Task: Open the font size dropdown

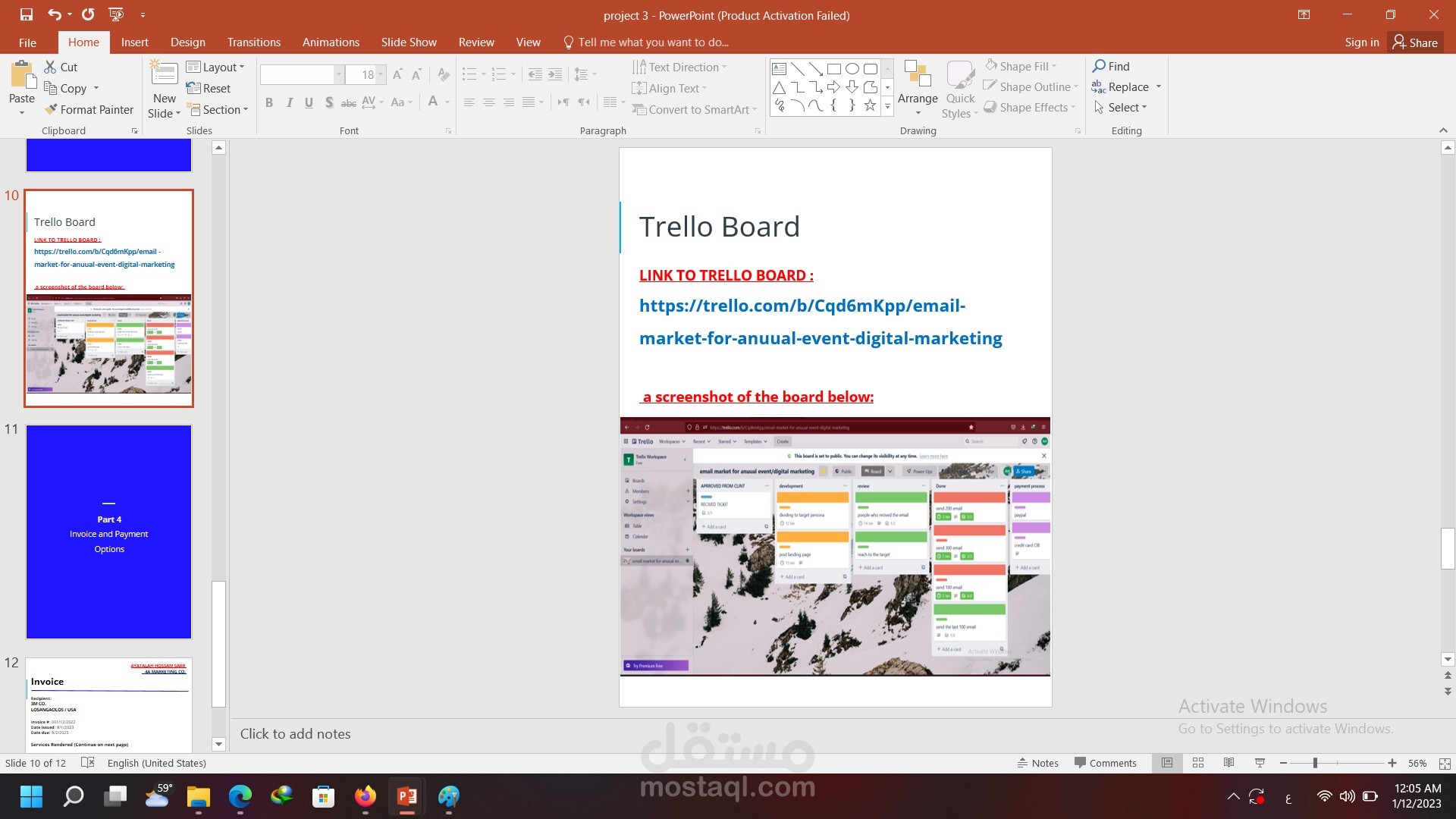Action: tap(381, 74)
